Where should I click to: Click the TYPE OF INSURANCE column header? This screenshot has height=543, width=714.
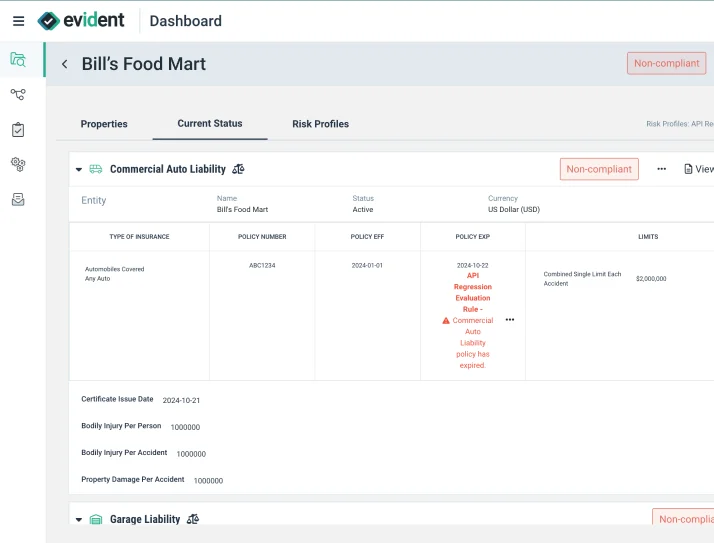point(139,236)
